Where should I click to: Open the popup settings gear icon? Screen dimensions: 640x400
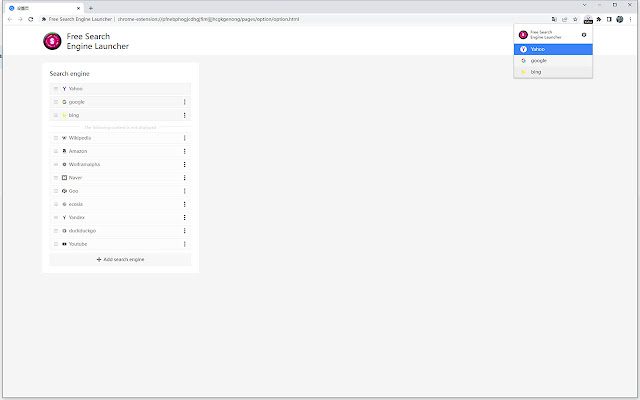pos(584,35)
